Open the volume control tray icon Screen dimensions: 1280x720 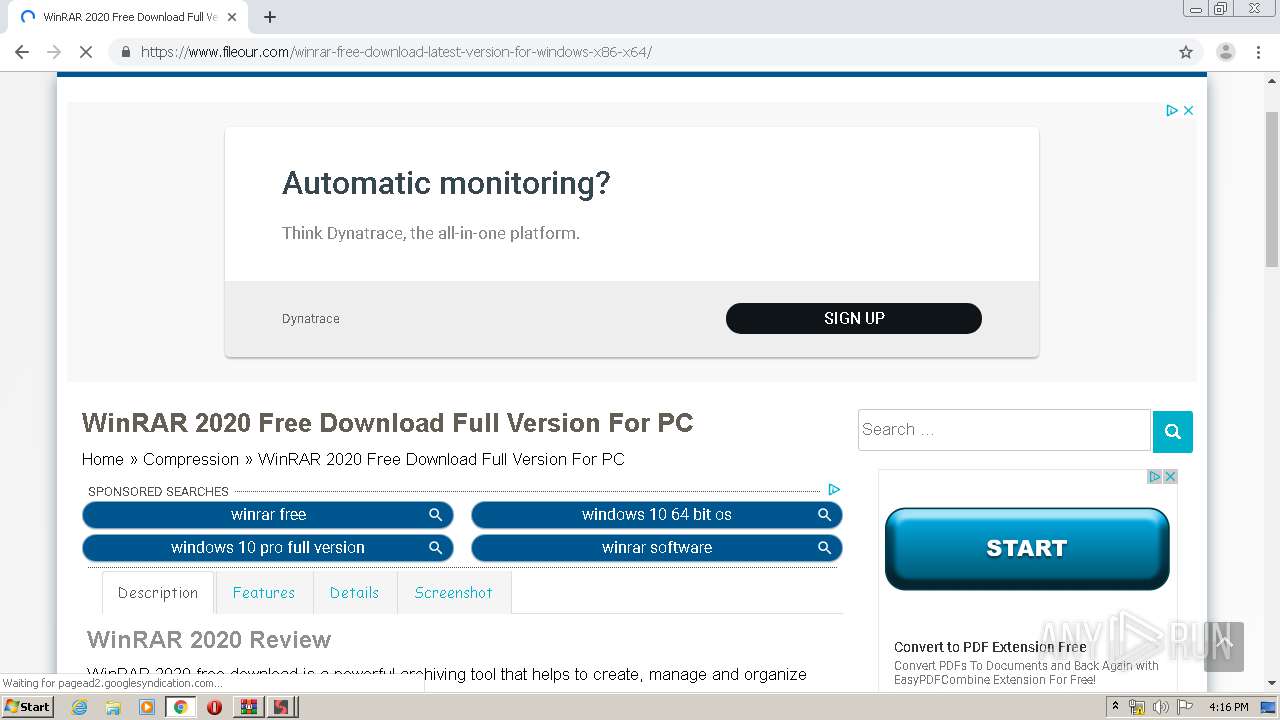1161,707
